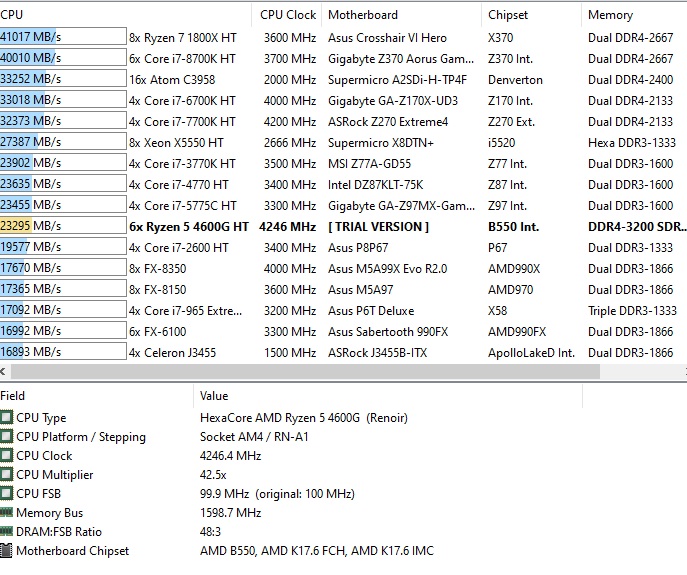This screenshot has height=575, width=687.
Task: Click the B550 Int. chipset cell
Action: (x=513, y=227)
